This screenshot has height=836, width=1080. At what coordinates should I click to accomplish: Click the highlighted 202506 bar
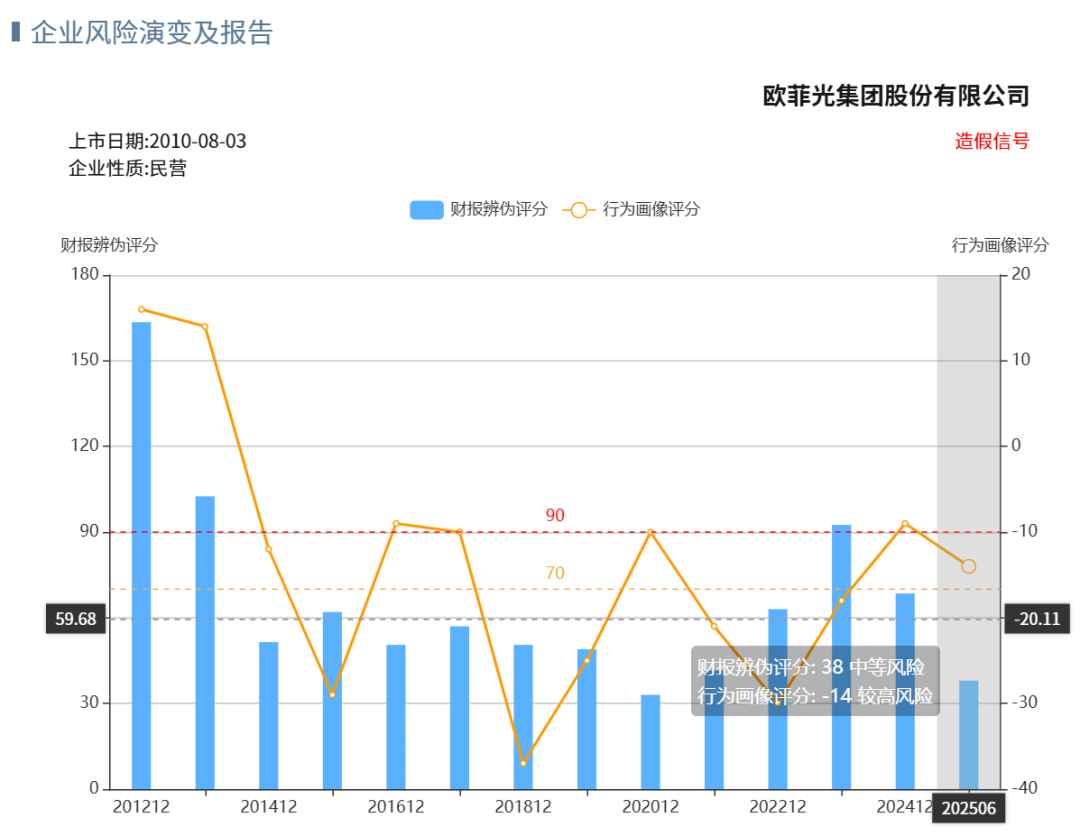pos(968,735)
